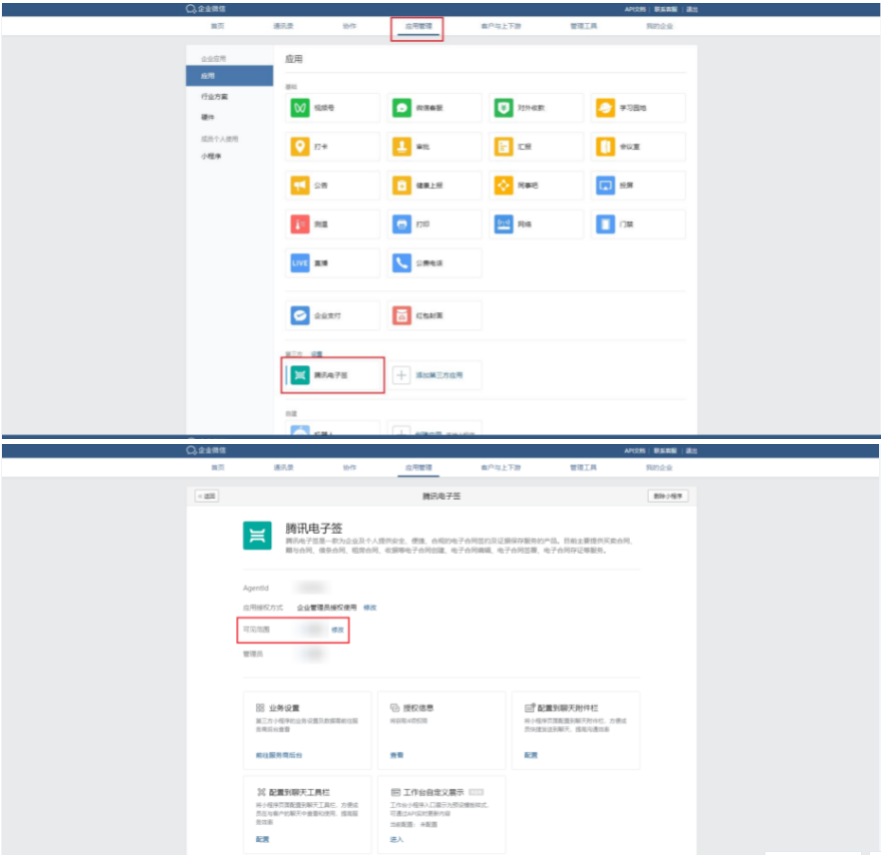Select 行业方案 in the left sidebar
The height and width of the screenshot is (855, 885).
[x=214, y=97]
